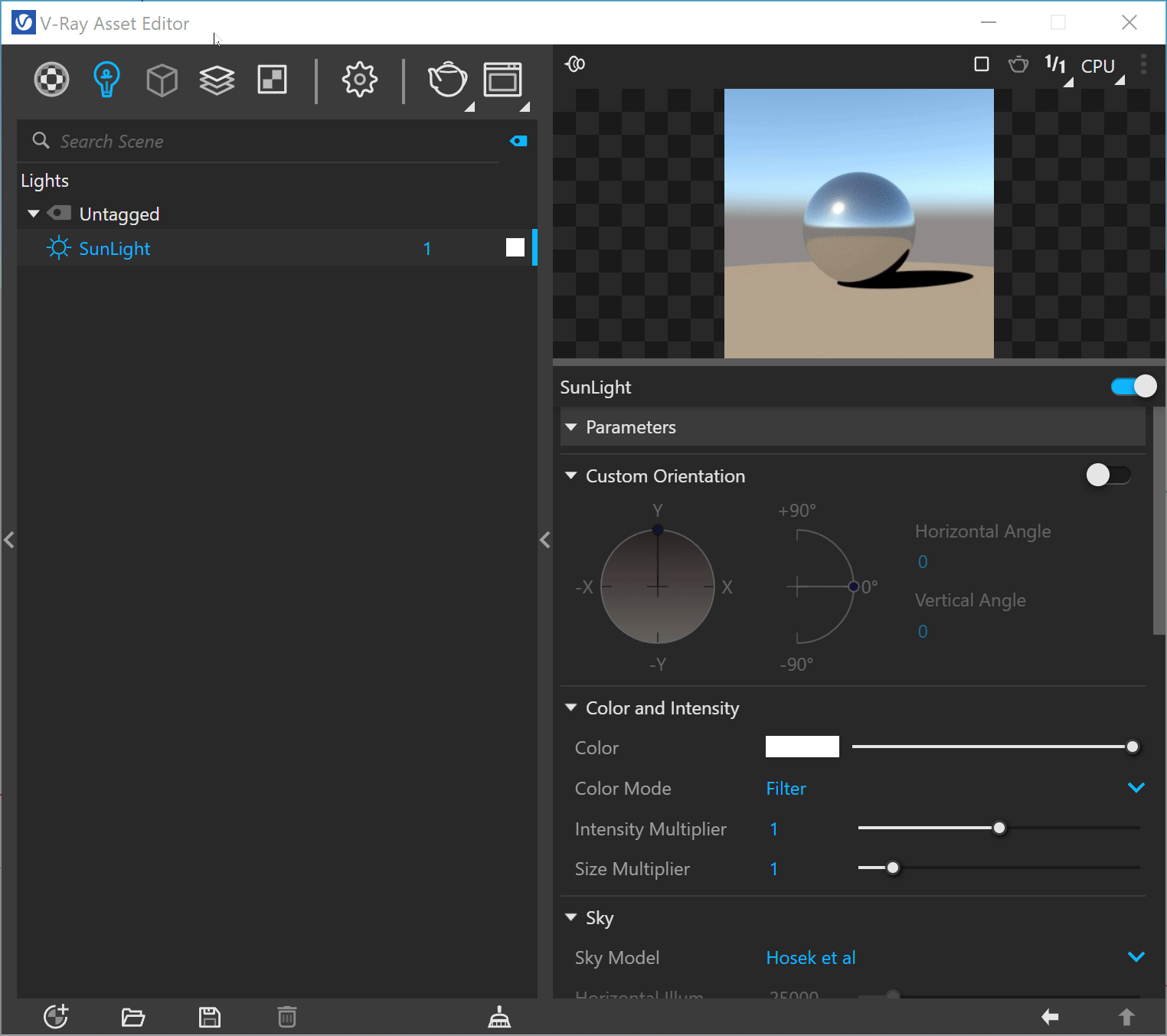Open the Textures panel
The image size is (1167, 1036).
pyautogui.click(x=272, y=79)
